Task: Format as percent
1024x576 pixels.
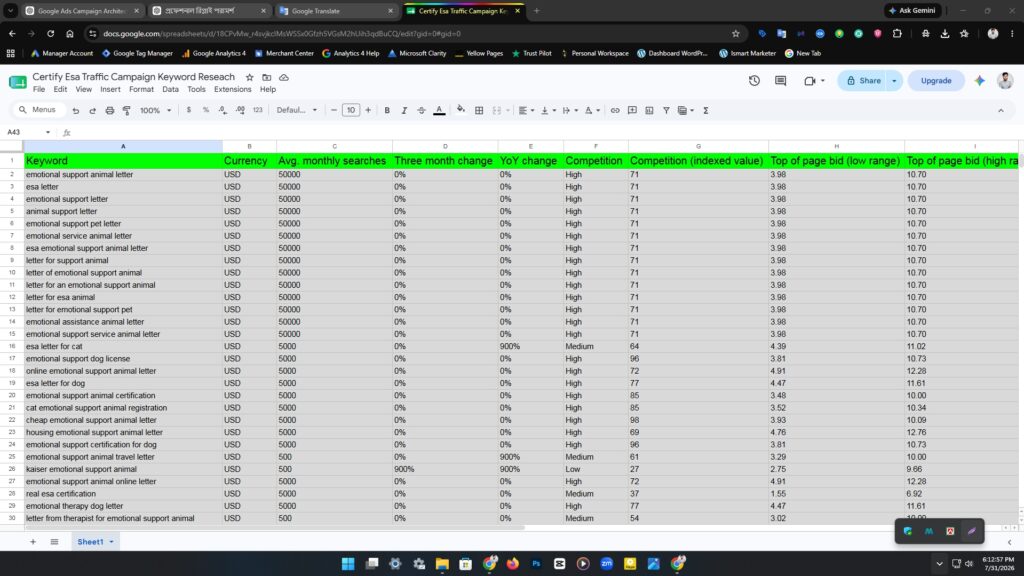Action: [x=206, y=110]
